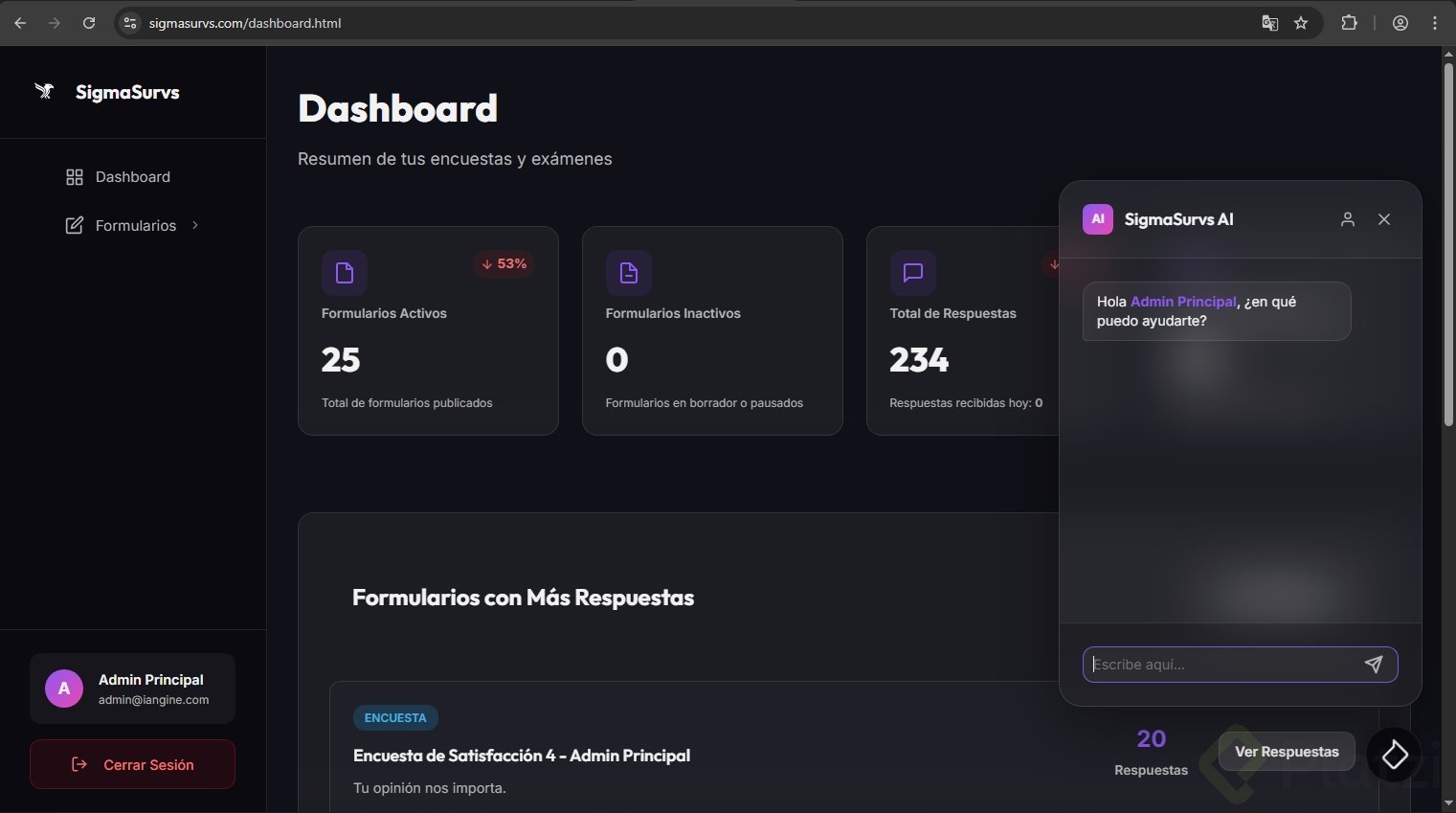Click the 'Formularios con Más Respuestas' heading

(x=523, y=598)
